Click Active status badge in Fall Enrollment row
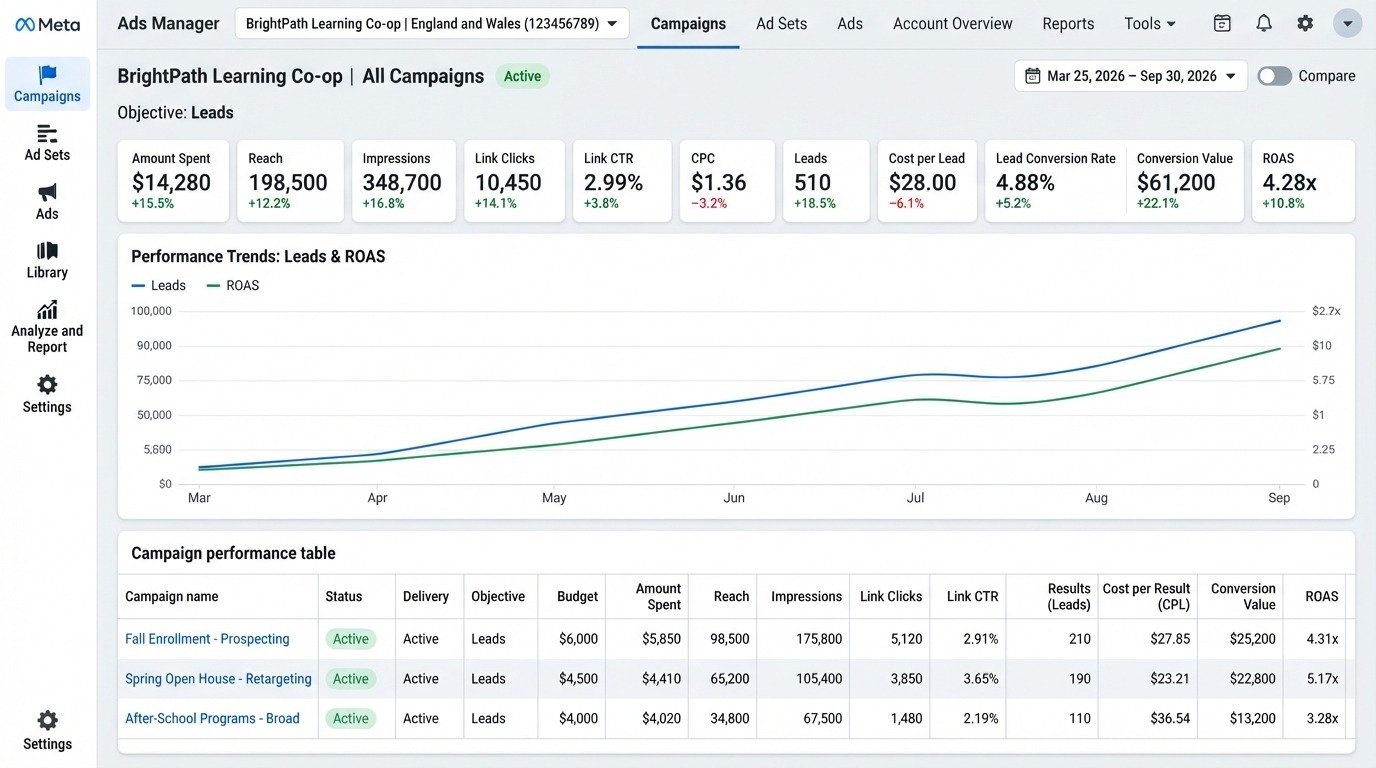The image size is (1376, 768). 350,639
